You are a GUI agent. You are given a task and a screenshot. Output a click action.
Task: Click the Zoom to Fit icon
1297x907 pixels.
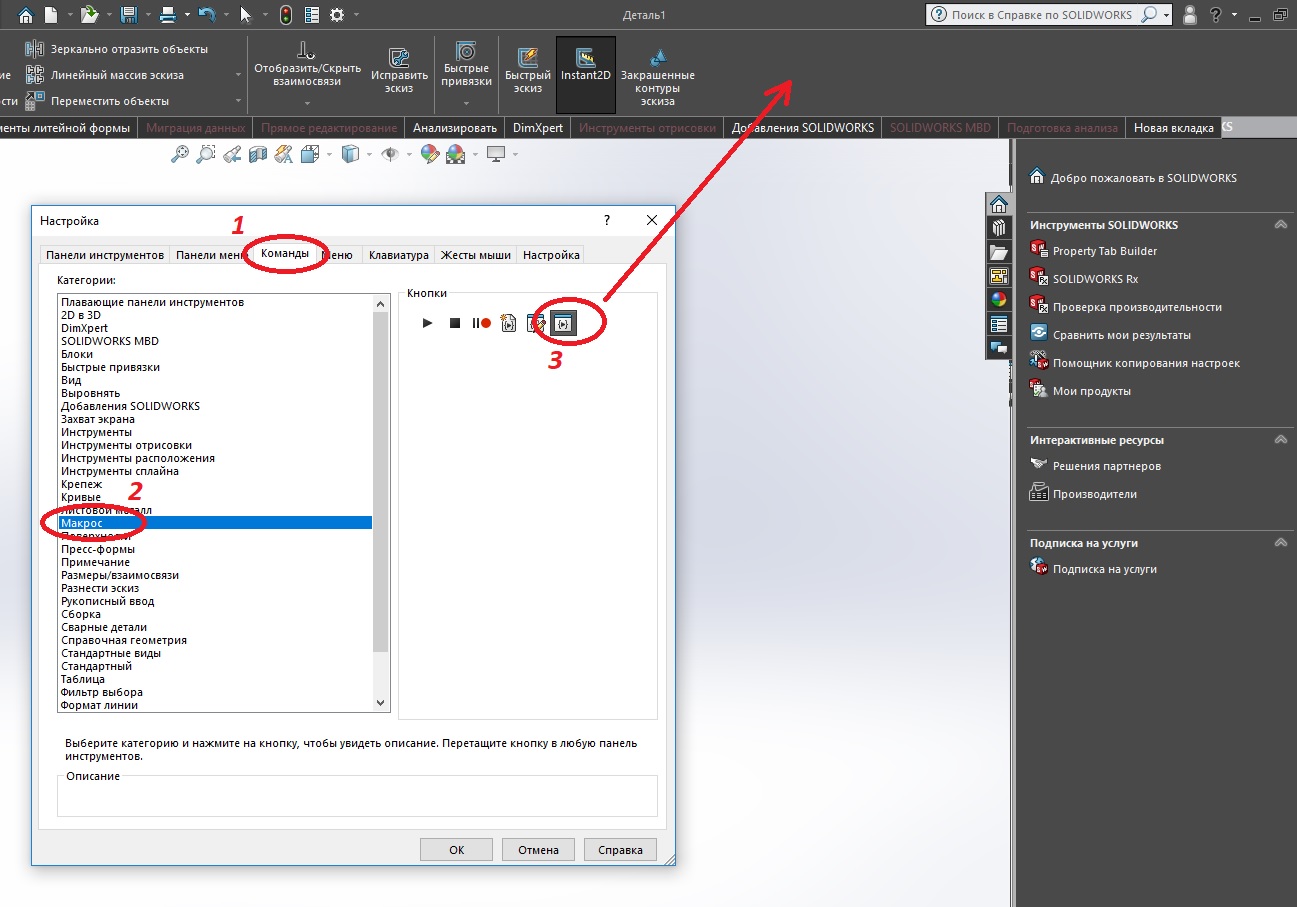click(180, 154)
